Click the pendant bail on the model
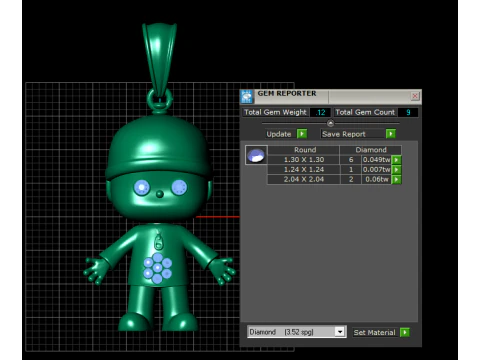Screen dimensions: 480x360 159,60
